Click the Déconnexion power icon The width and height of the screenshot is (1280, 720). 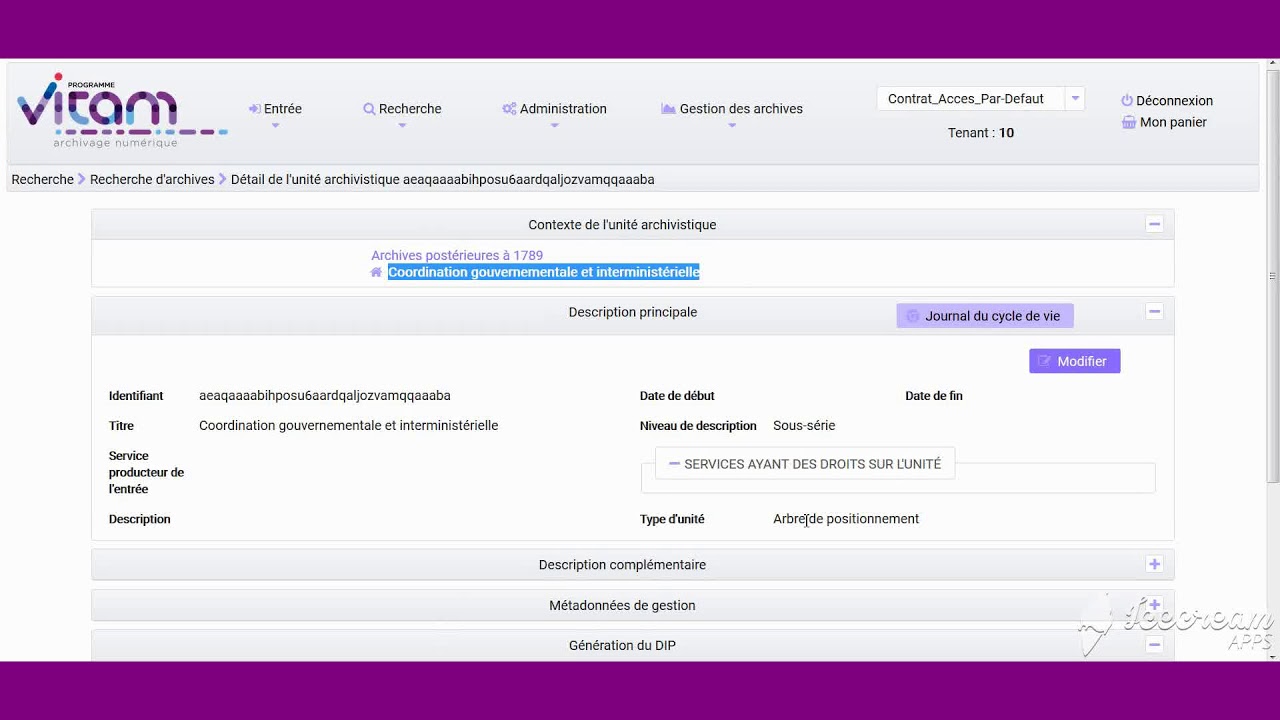tap(1127, 101)
